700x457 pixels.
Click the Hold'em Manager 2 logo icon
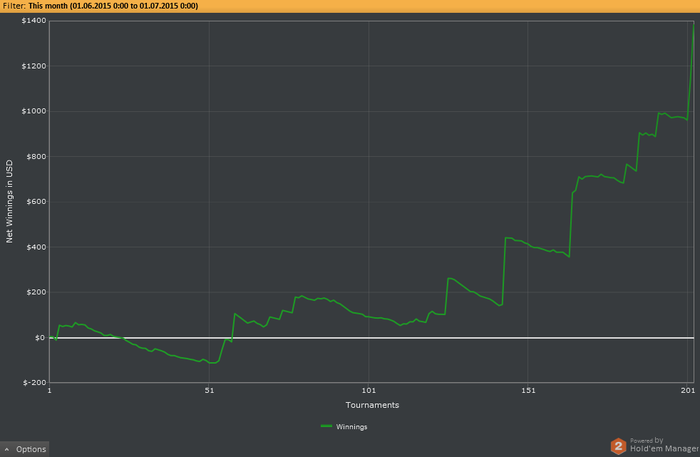[618, 446]
